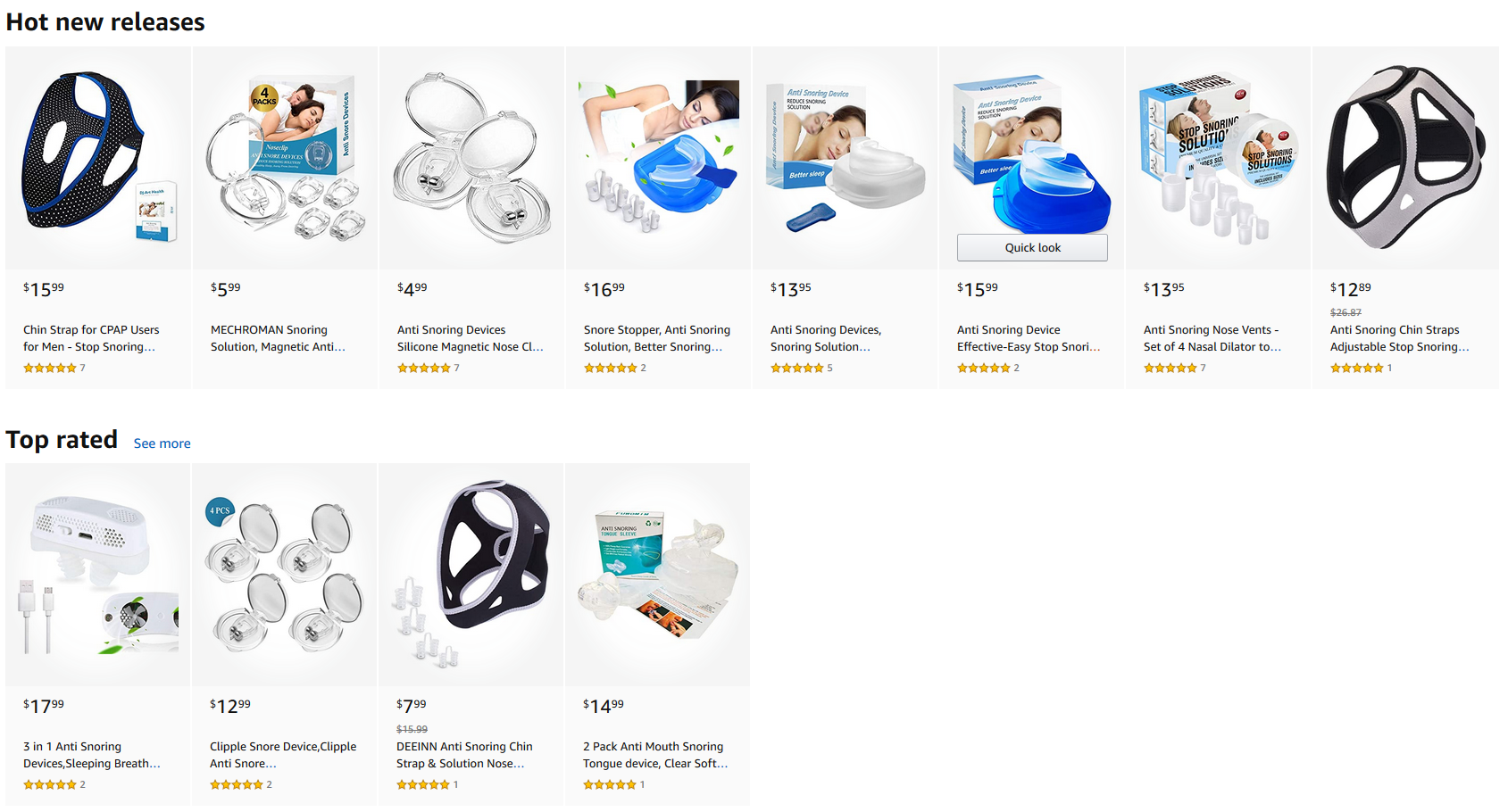This screenshot has height=812, width=1508.
Task: Open Chin Strap for CPAP Users image
Action: 98,158
